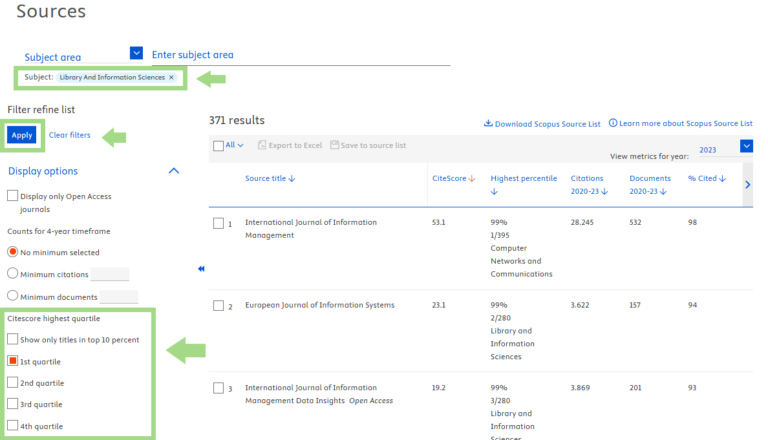
Task: Remove the Library And Information Sciences subject tag
Action: [171, 77]
